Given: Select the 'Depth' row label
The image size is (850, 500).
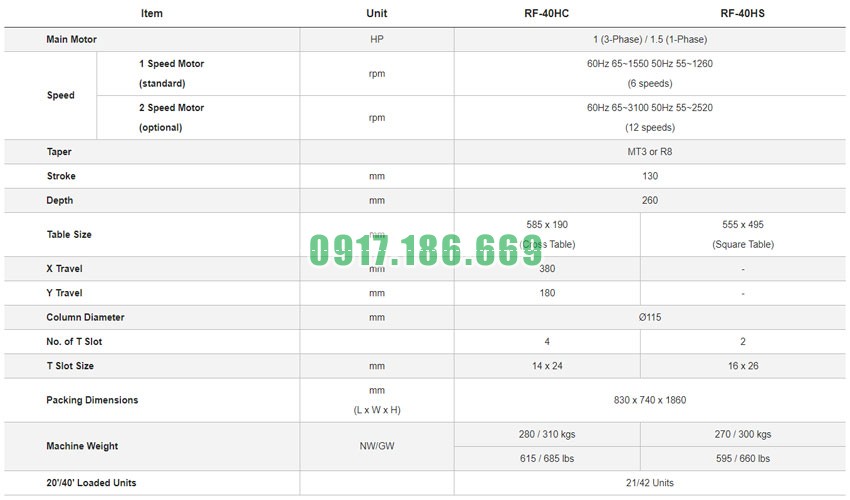Looking at the screenshot, I should [x=60, y=201].
